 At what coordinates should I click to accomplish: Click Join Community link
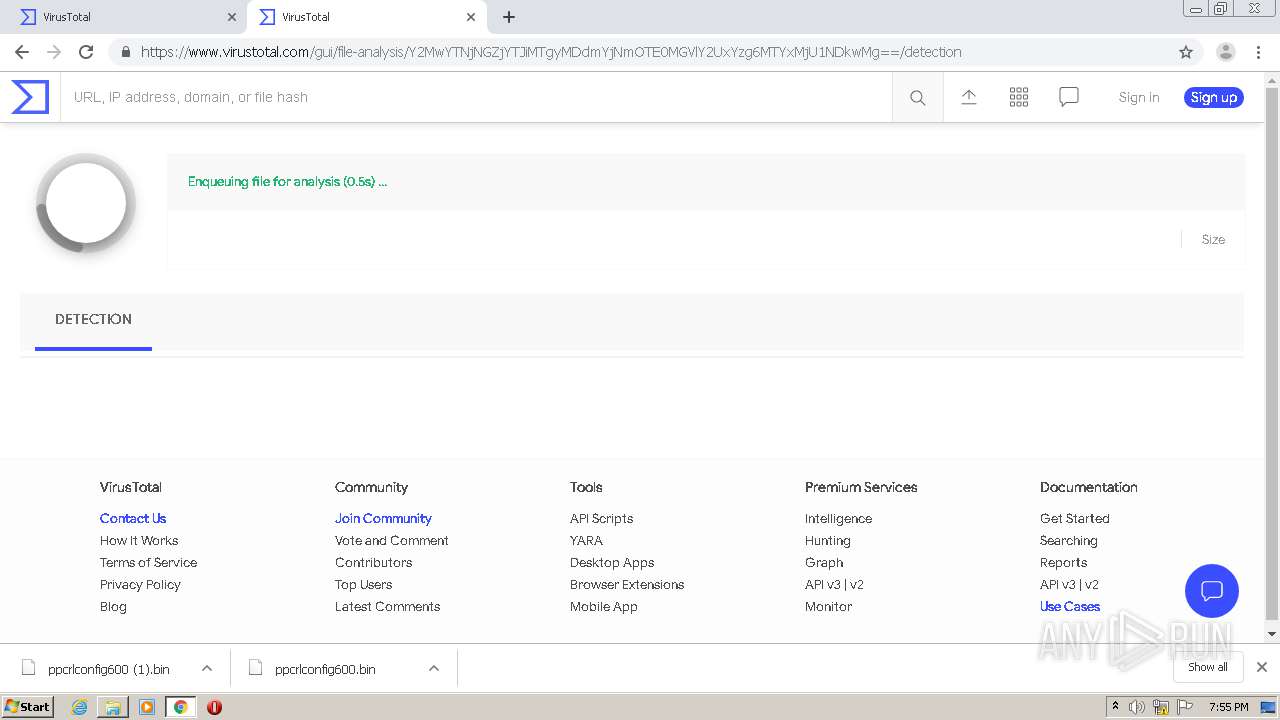coord(383,518)
